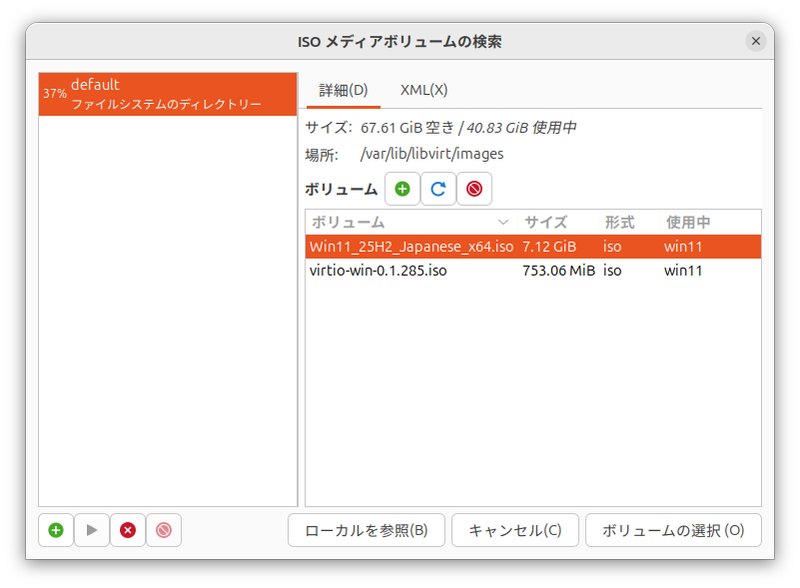Viewport: 800px width, 588px height.
Task: Close the ISO media volume search dialog
Action: coord(756,41)
